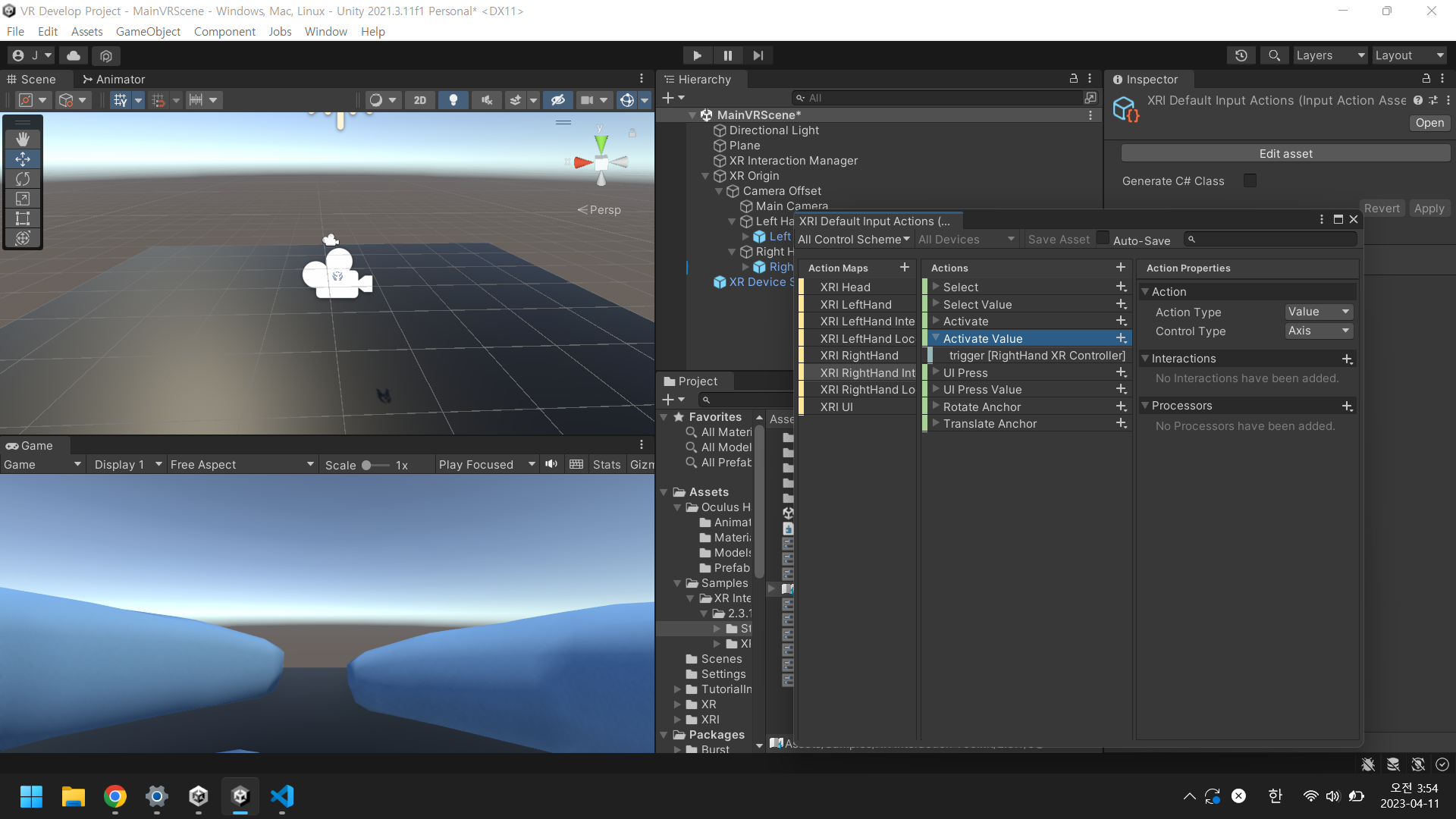The image size is (1456, 819).
Task: Click the Play button
Action: 697,55
